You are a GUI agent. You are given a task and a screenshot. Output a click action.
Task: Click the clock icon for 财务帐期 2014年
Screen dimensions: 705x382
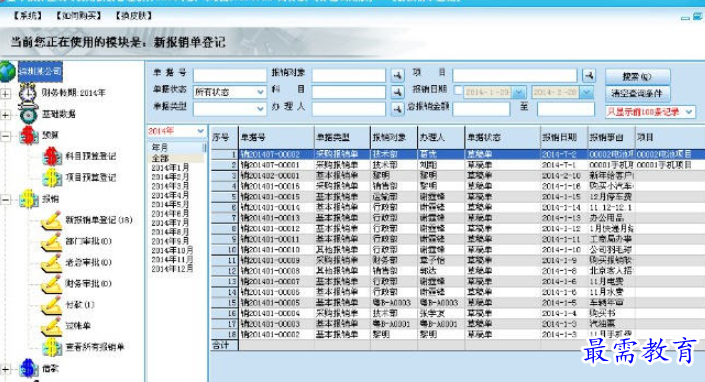point(27,93)
